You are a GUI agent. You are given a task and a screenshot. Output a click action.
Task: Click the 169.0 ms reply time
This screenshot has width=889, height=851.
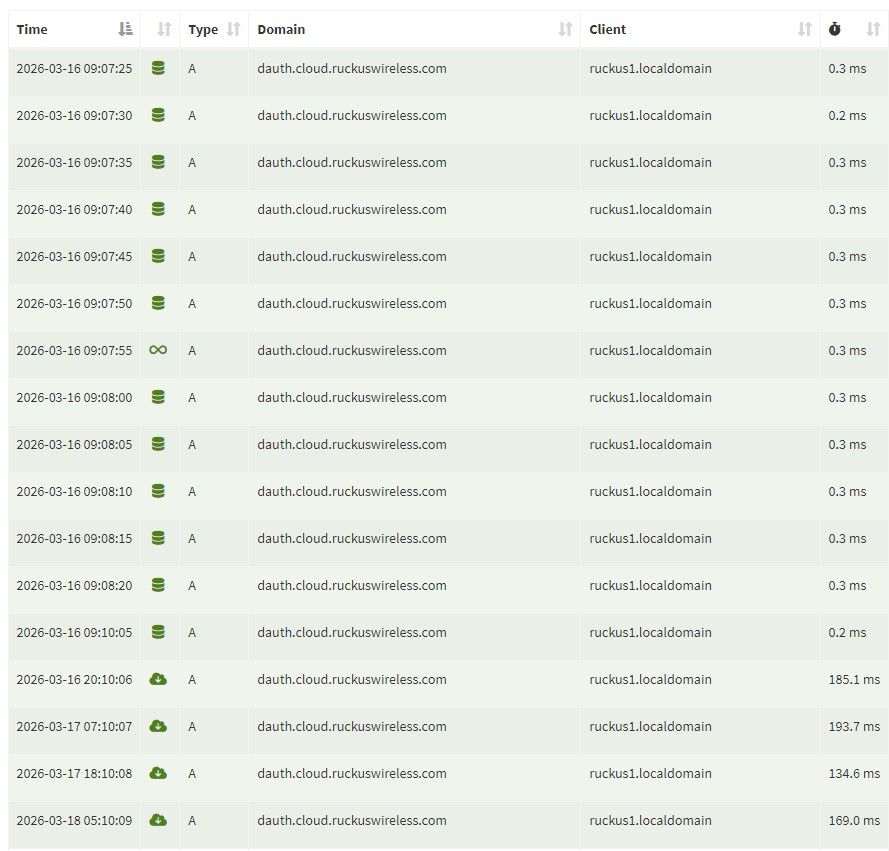pyautogui.click(x=854, y=820)
